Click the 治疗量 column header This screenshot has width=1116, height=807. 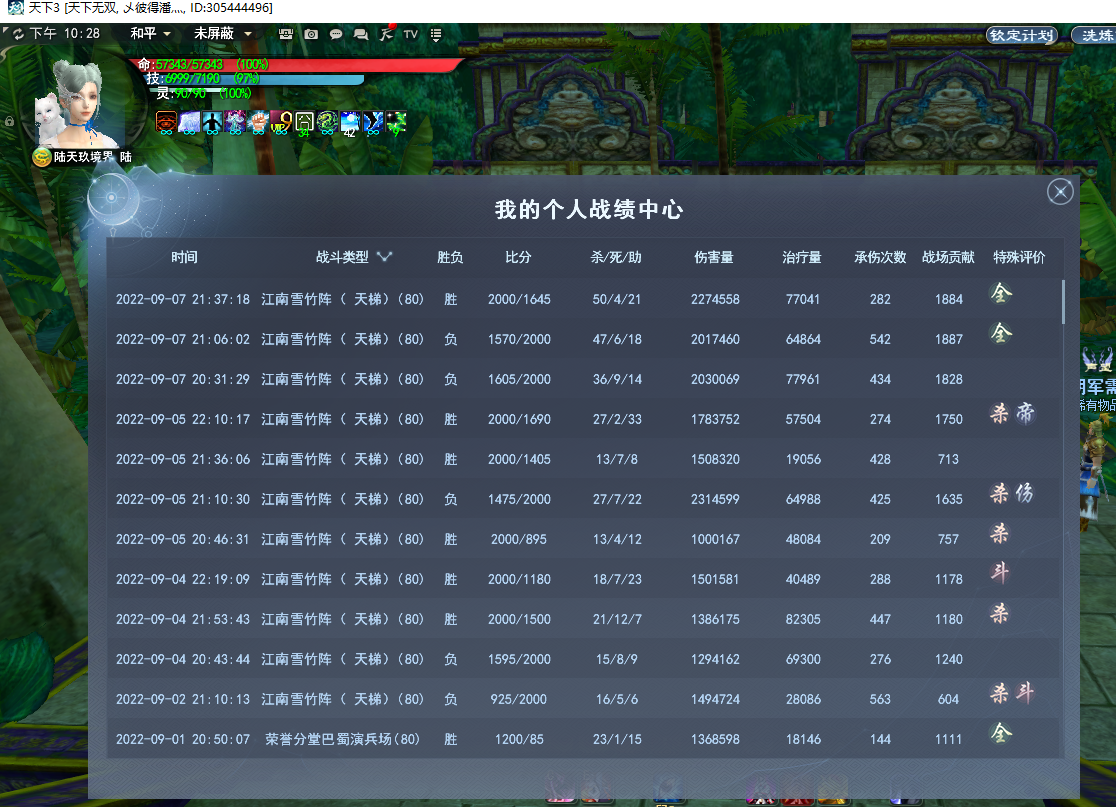[802, 257]
